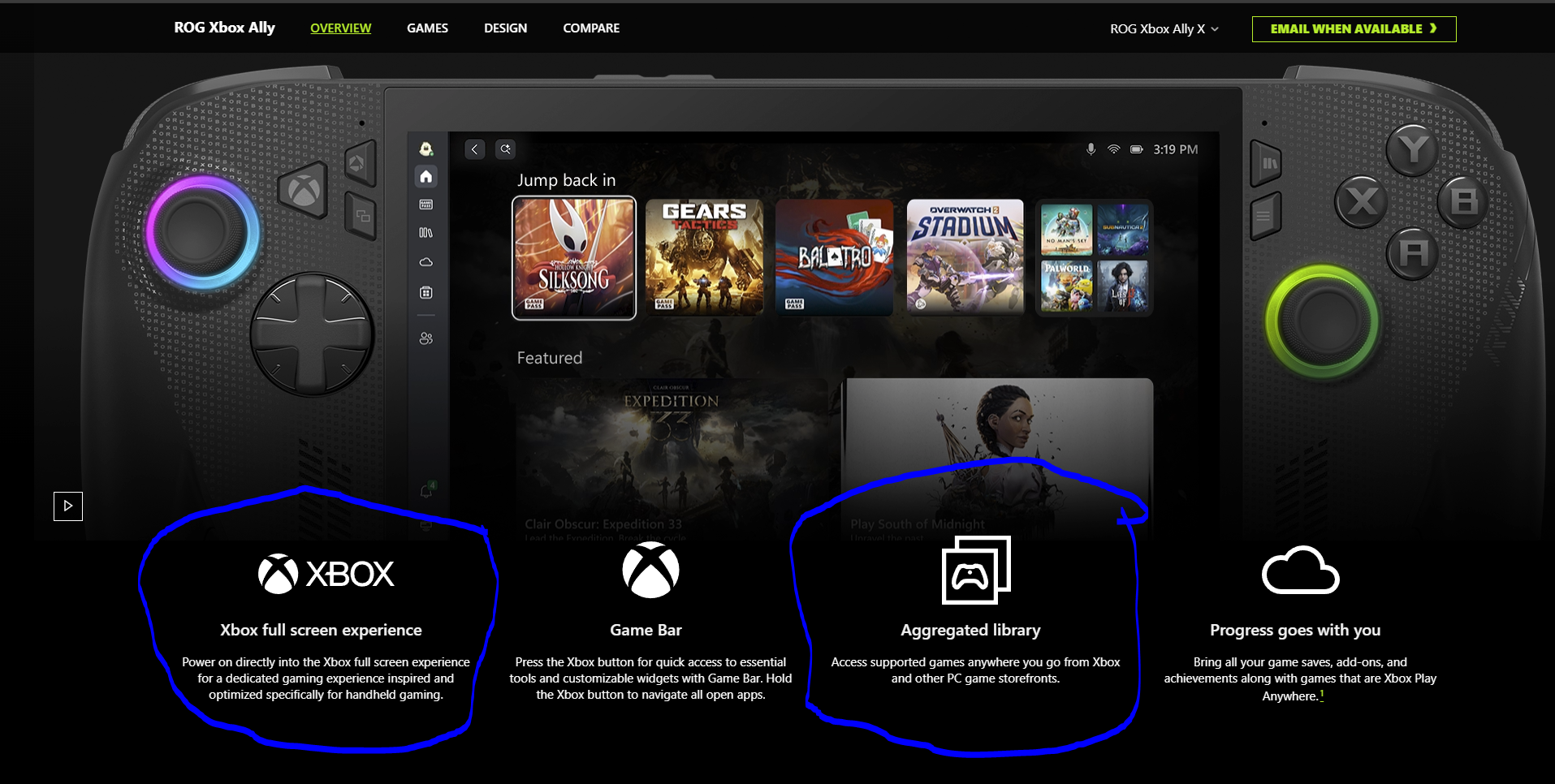
Task: Open the OVERVIEW tab
Action: point(340,28)
